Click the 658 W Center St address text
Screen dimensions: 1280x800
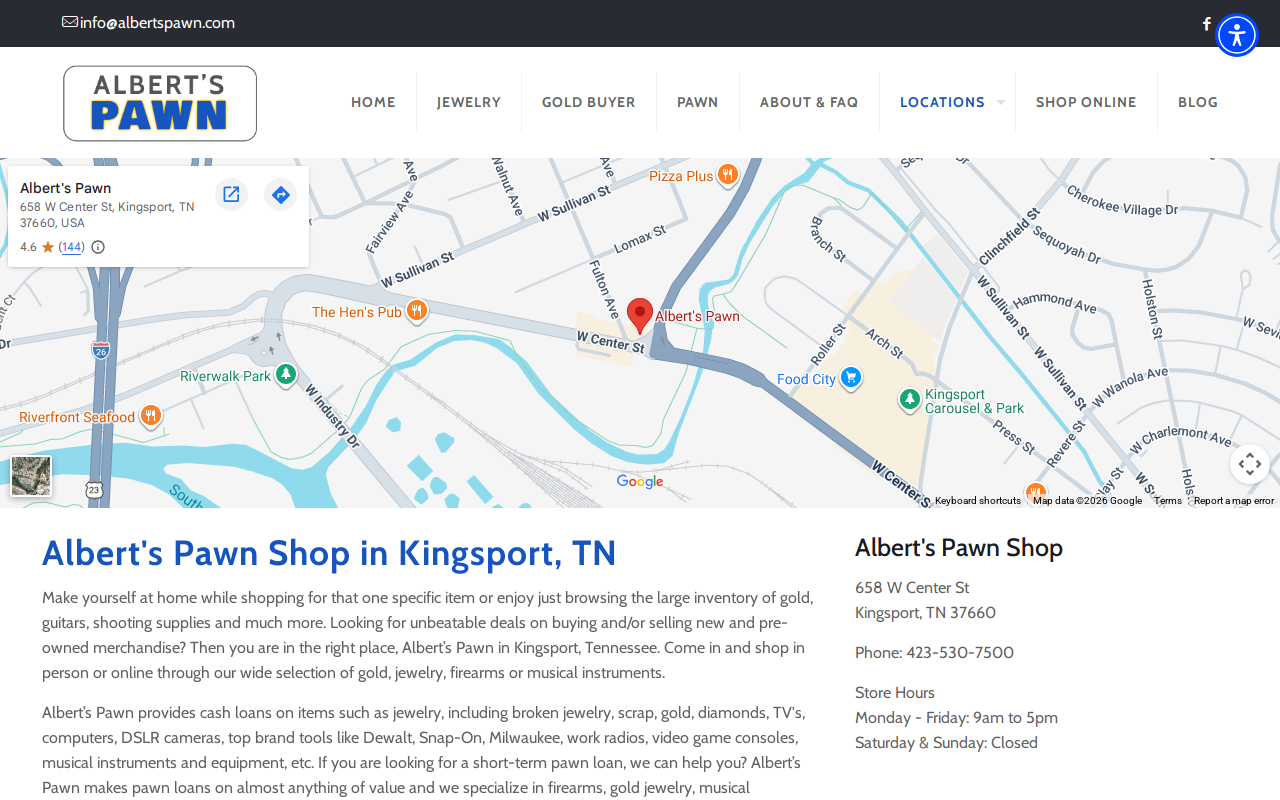click(912, 588)
